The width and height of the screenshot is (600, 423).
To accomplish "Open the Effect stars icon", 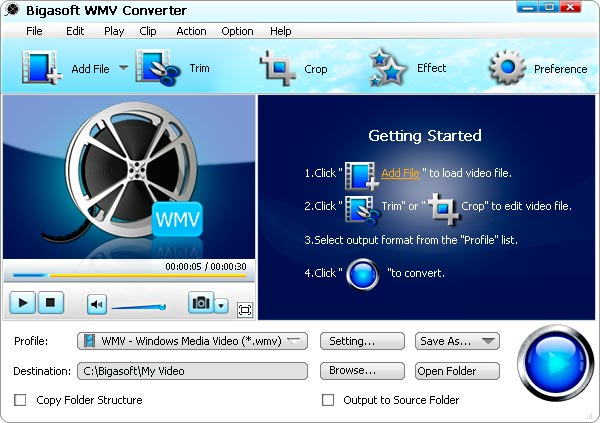I will pyautogui.click(x=387, y=67).
